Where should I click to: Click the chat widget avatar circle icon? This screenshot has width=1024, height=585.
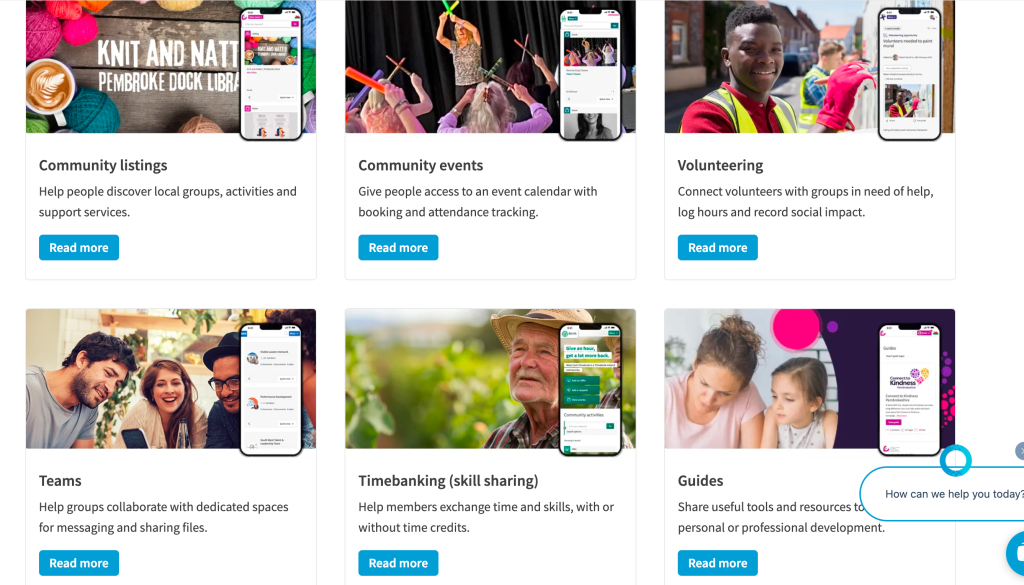[955, 460]
